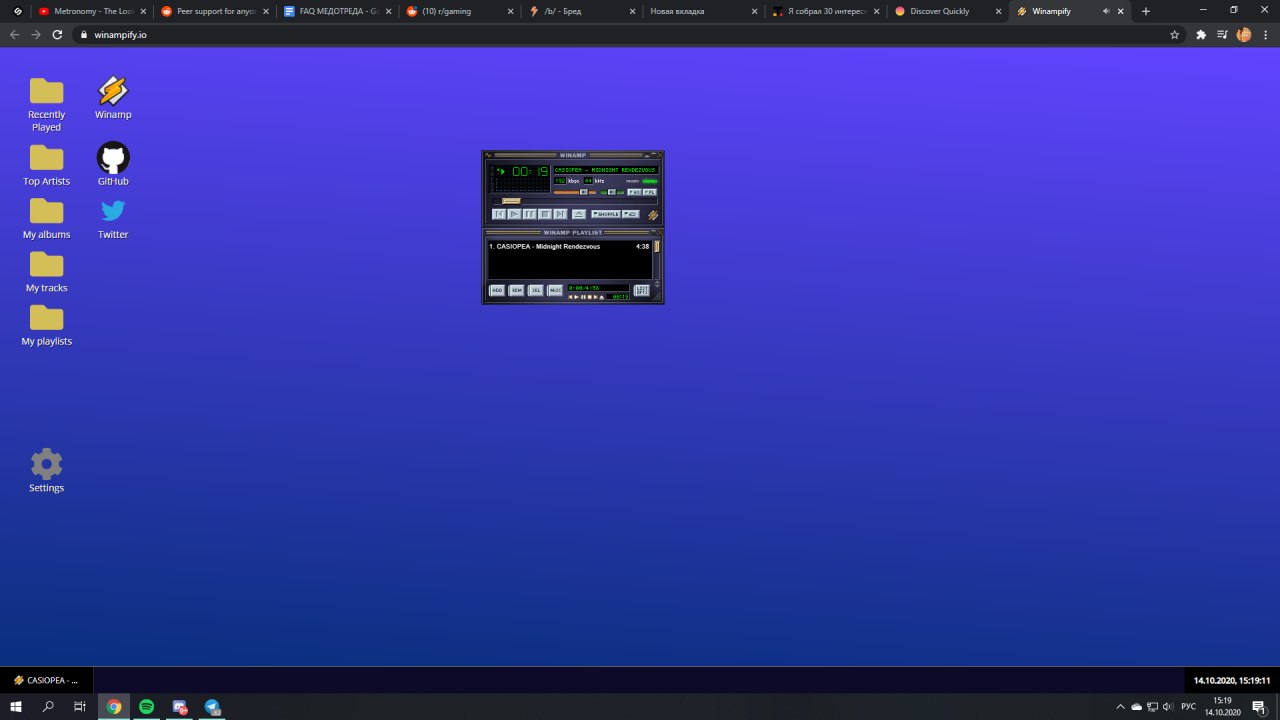Image resolution: width=1280 pixels, height=720 pixels.
Task: Toggle Repeat in Winamp
Action: click(631, 214)
